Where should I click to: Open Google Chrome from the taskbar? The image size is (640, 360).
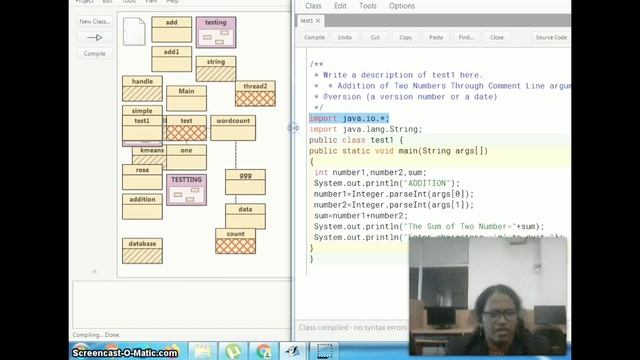[x=263, y=351]
